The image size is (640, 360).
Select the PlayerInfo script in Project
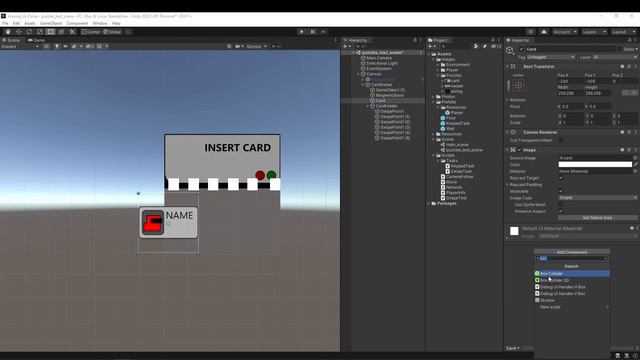[x=456, y=192]
